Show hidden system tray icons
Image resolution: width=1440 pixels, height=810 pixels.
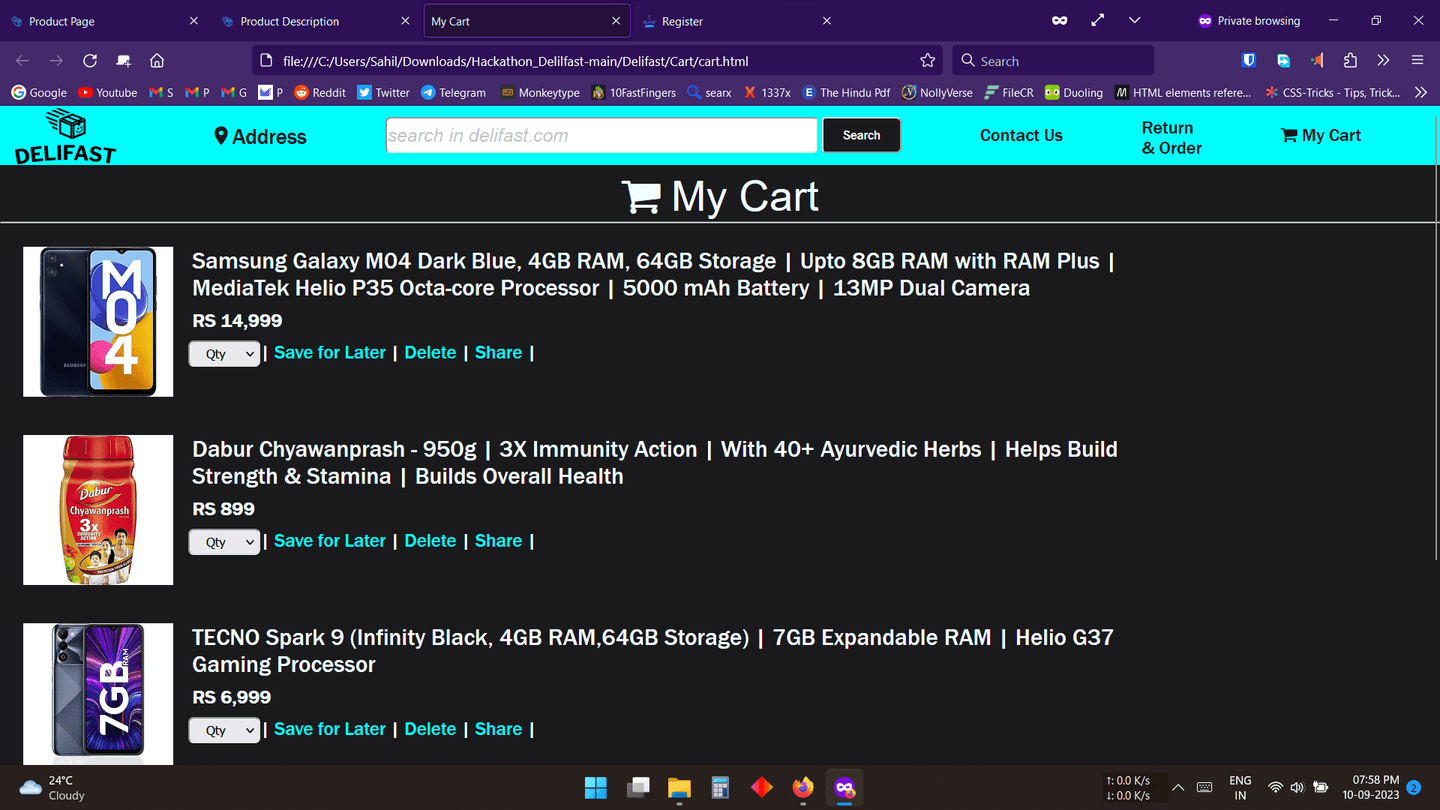tap(1178, 788)
